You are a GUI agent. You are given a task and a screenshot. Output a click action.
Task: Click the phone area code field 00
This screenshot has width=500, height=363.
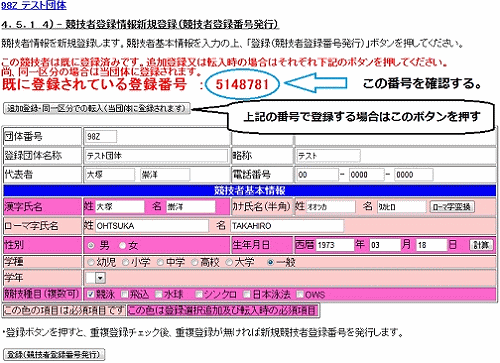point(318,175)
